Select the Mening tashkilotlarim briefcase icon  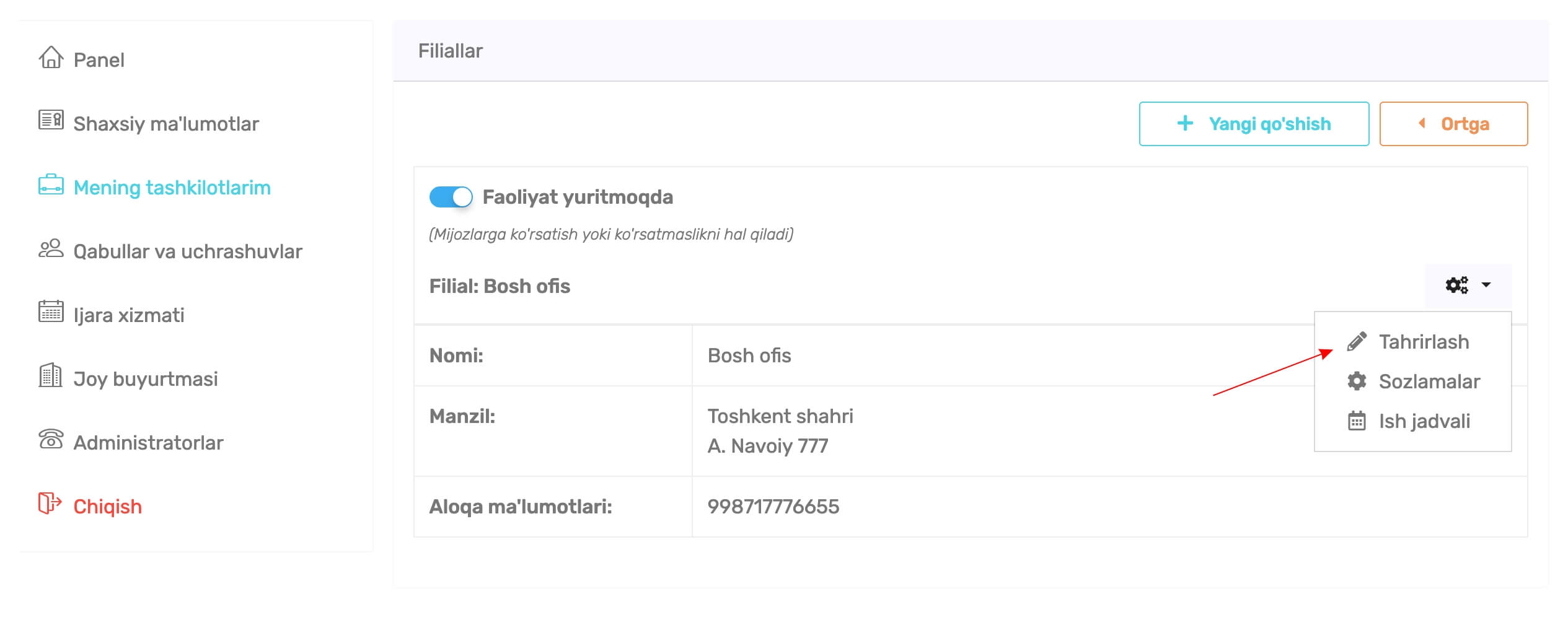click(52, 186)
